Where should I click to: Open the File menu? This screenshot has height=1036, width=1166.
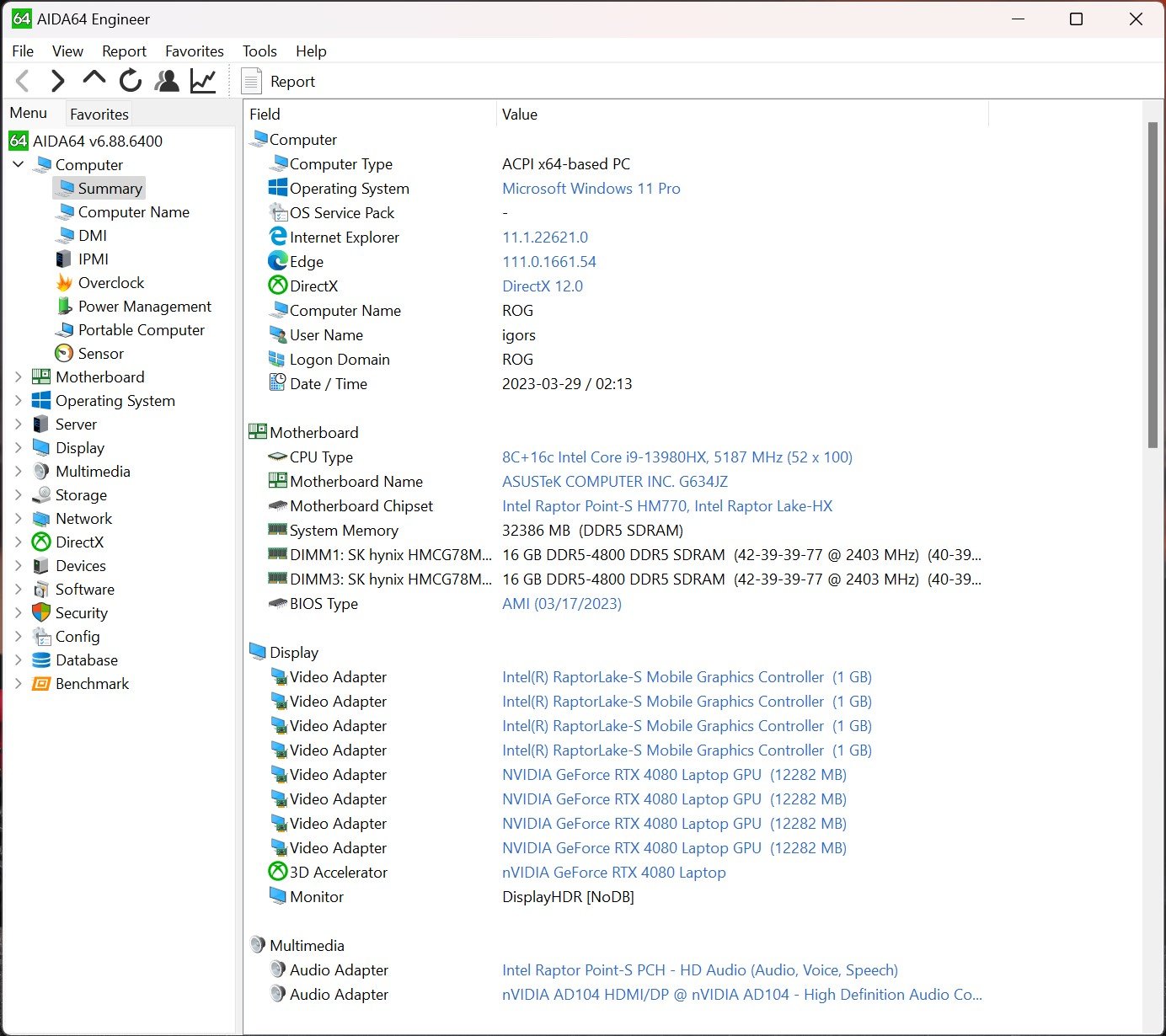(x=23, y=51)
